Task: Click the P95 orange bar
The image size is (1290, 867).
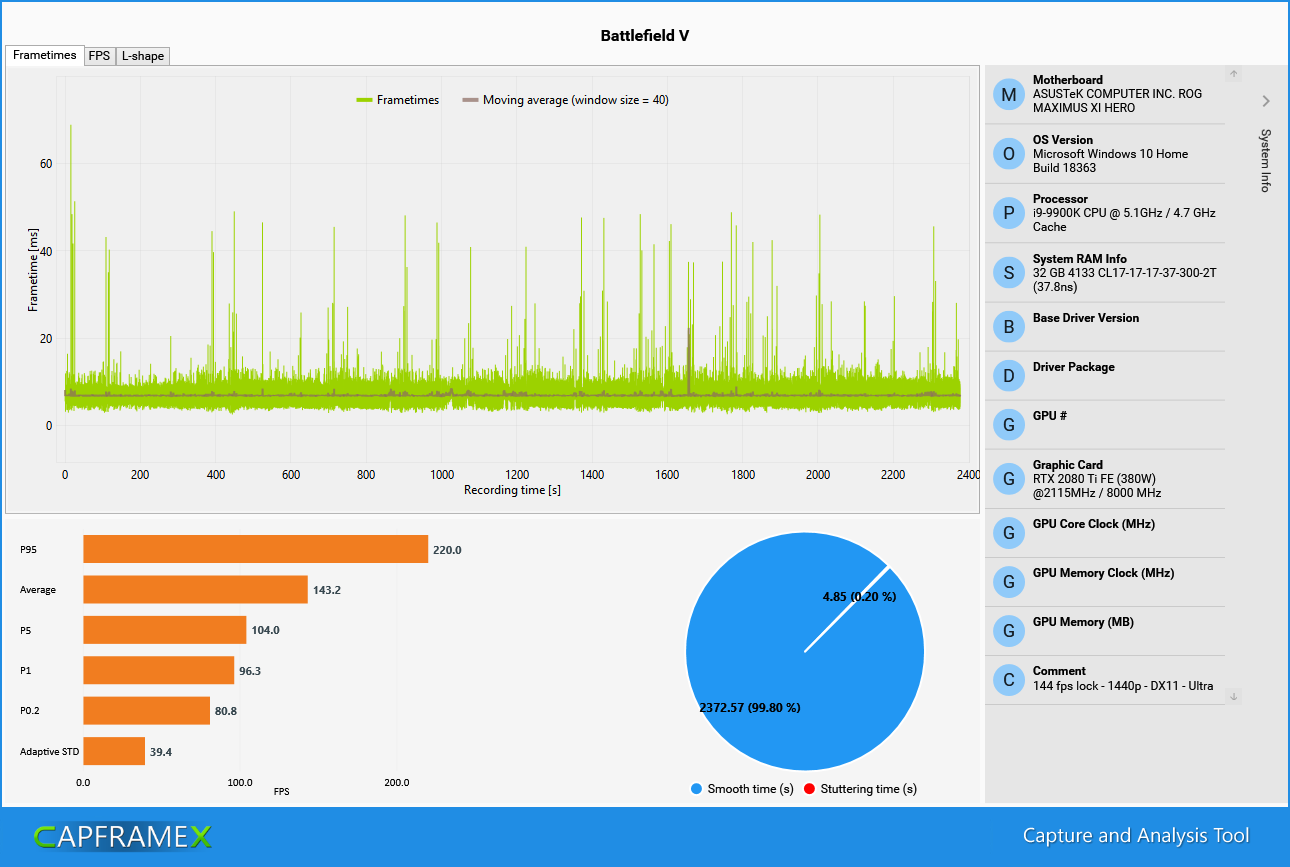Action: click(255, 549)
